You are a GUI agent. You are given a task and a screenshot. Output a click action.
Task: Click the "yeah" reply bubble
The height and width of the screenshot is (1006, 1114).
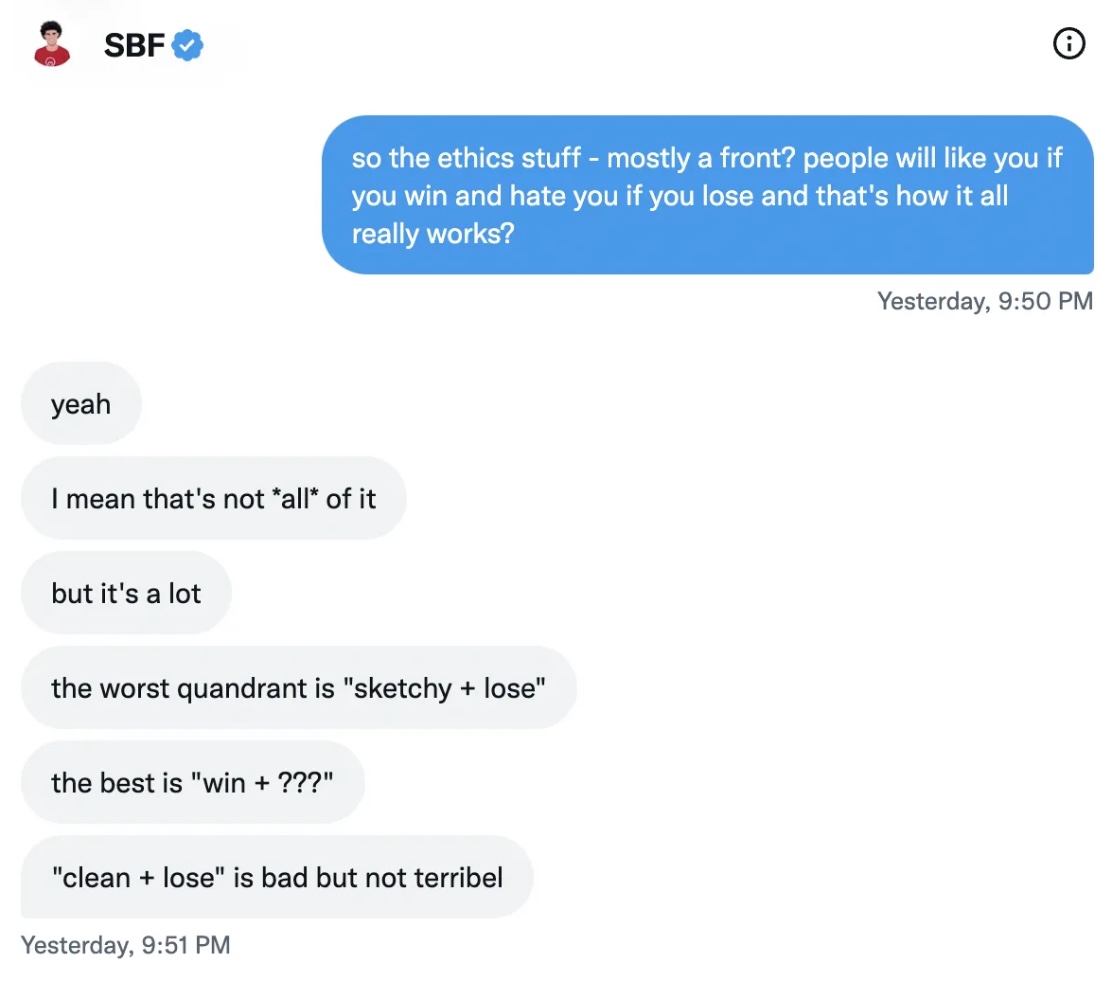coord(81,405)
